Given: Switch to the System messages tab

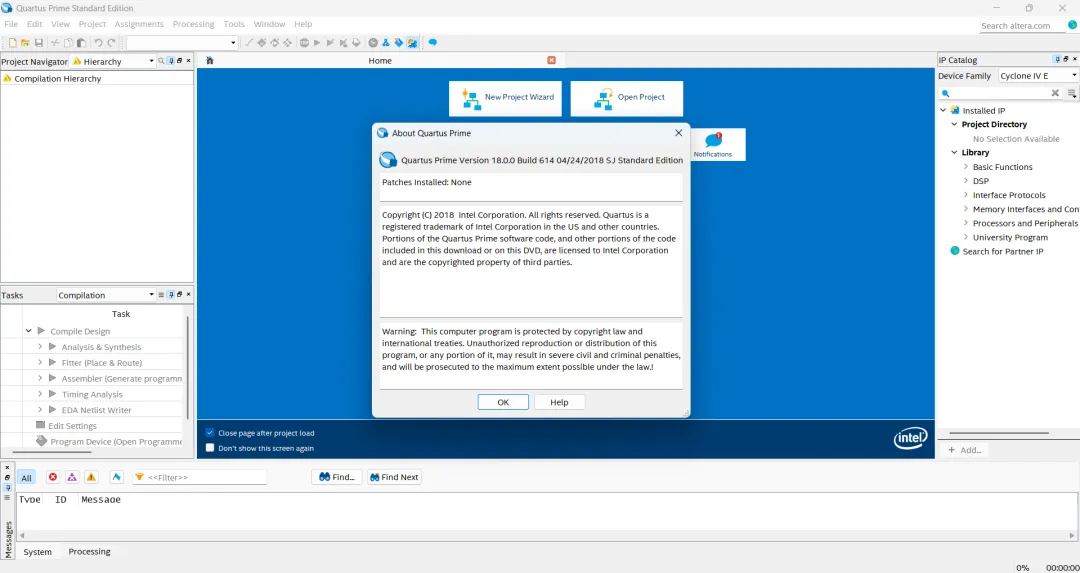Looking at the screenshot, I should click(37, 552).
